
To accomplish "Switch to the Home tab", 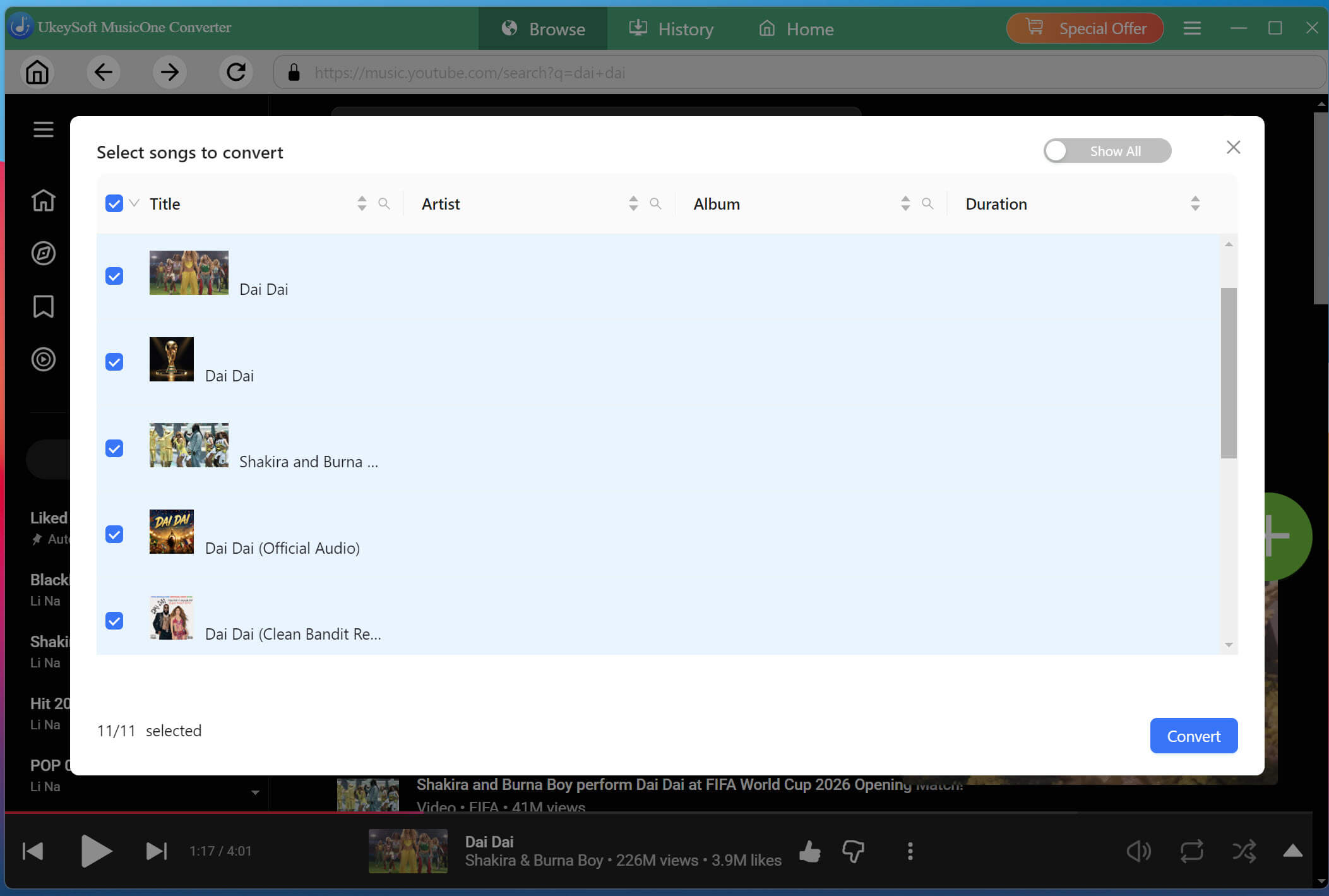I will click(x=796, y=28).
